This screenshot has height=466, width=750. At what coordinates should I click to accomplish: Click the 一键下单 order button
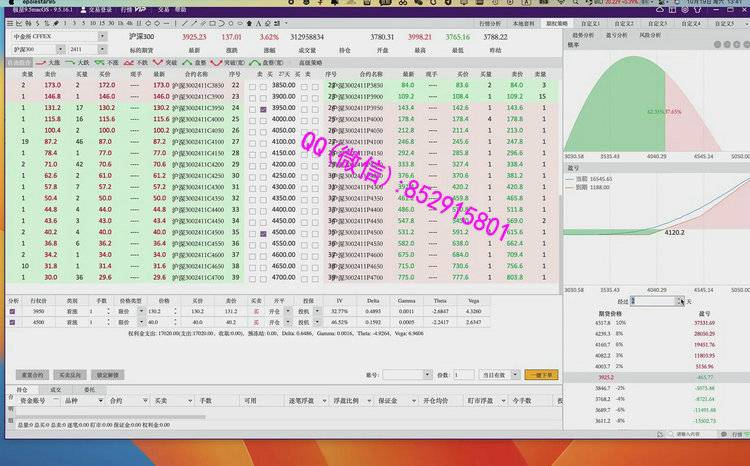(x=540, y=374)
